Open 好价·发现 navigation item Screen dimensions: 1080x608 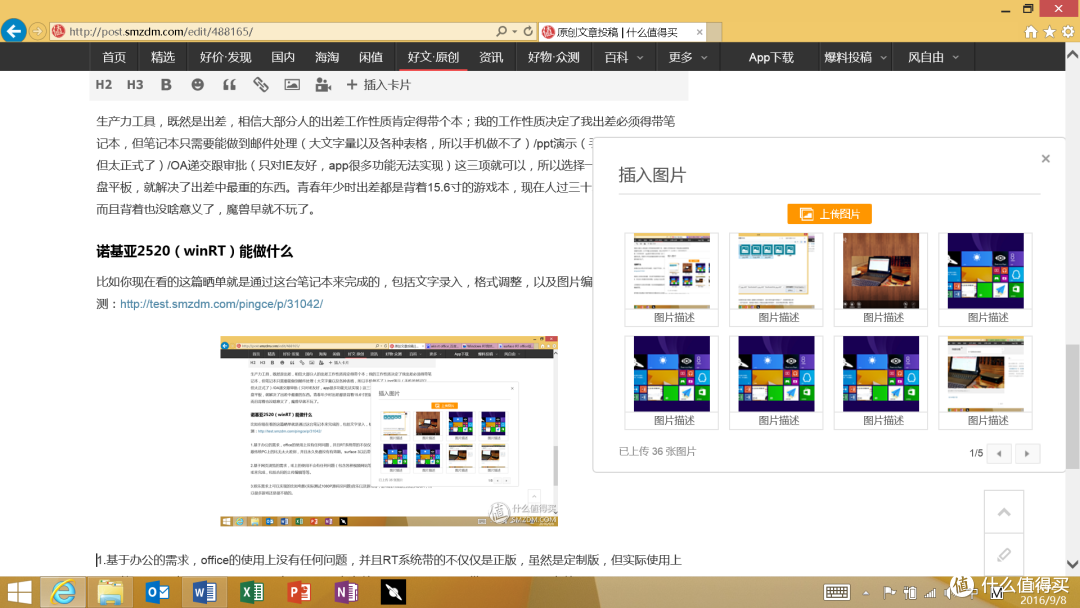coord(225,57)
